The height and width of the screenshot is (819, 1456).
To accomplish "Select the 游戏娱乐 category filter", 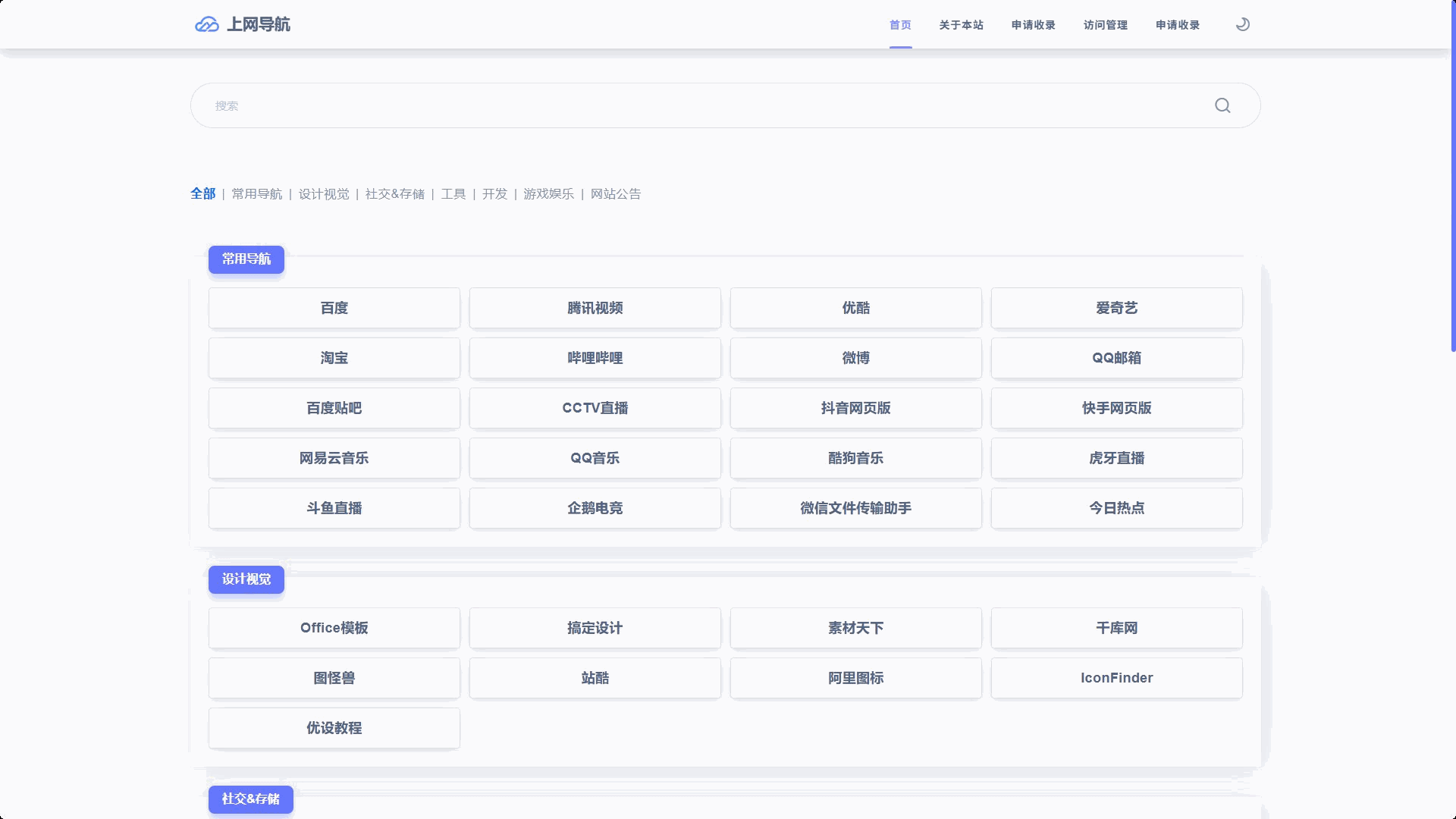I will (x=548, y=194).
